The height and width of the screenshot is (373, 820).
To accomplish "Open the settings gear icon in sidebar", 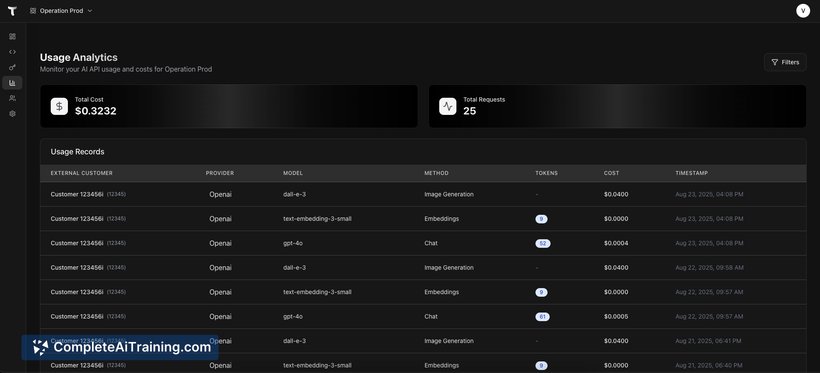I will click(13, 114).
